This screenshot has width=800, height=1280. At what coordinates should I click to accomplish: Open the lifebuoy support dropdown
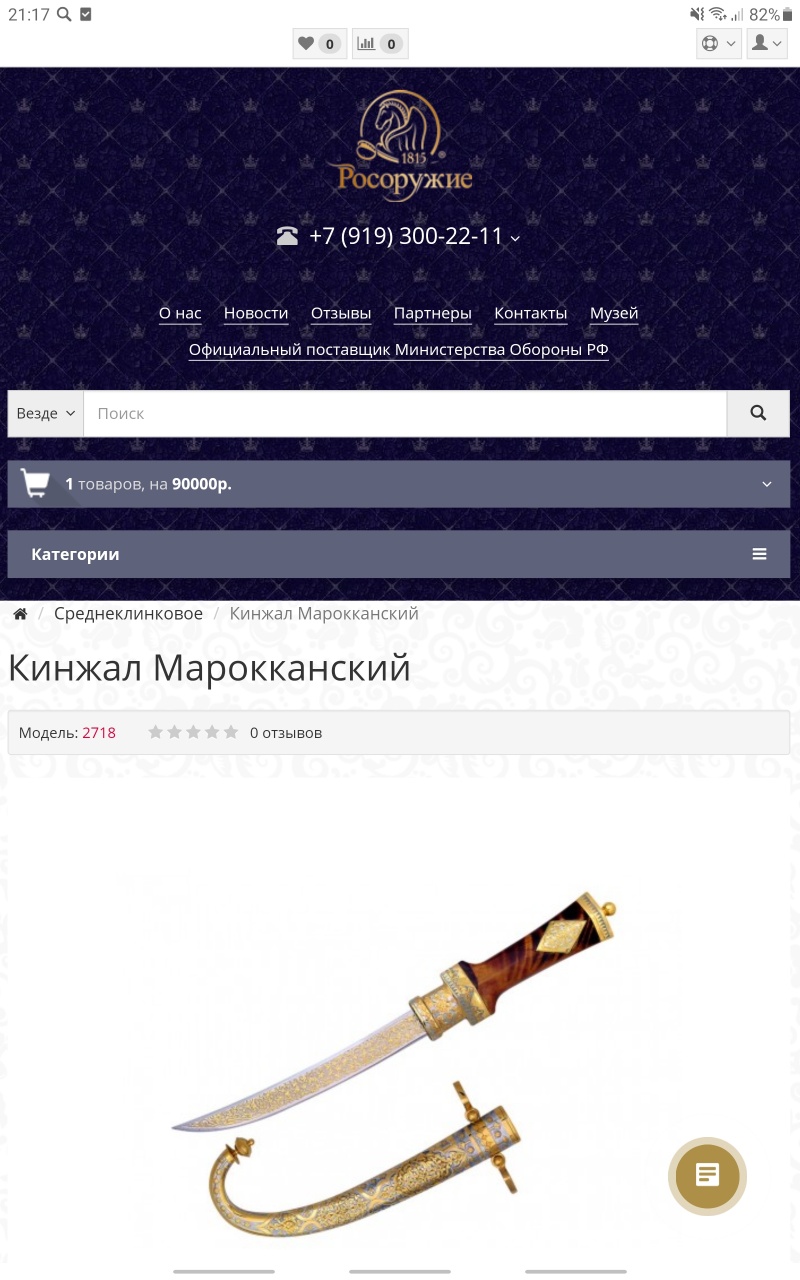coord(719,44)
